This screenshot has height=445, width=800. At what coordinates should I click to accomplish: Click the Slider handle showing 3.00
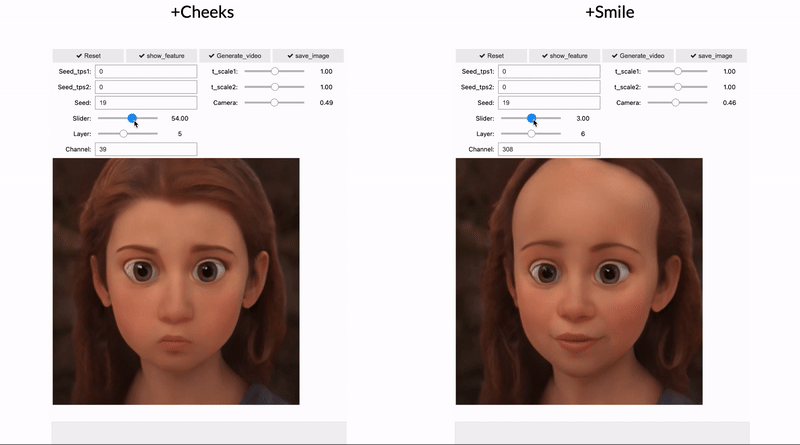coord(531,118)
